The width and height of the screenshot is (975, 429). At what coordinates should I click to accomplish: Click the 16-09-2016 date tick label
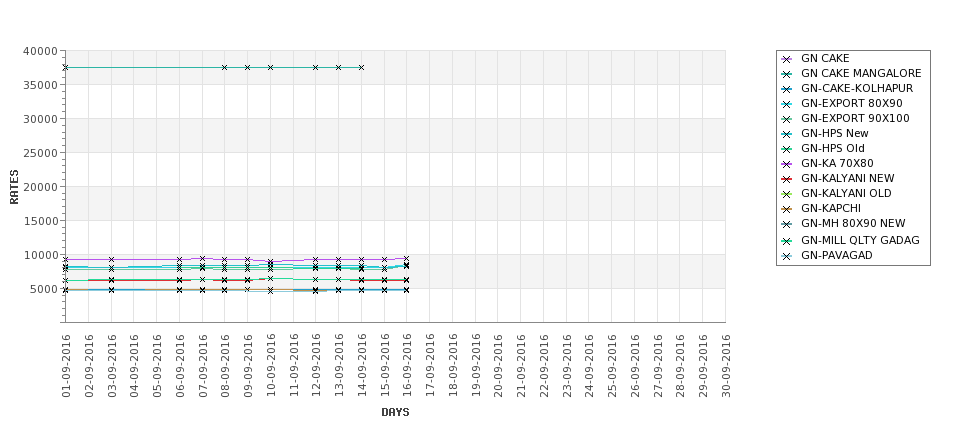click(407, 365)
